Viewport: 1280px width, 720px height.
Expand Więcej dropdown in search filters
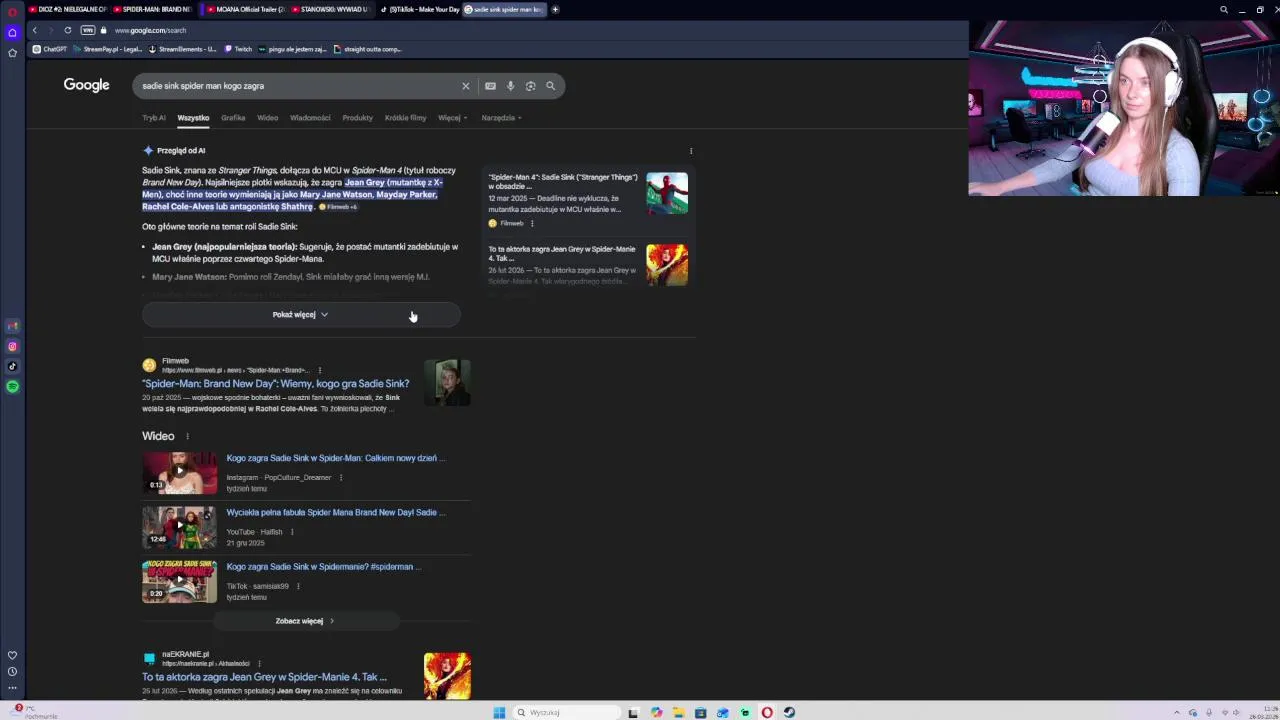coord(452,118)
